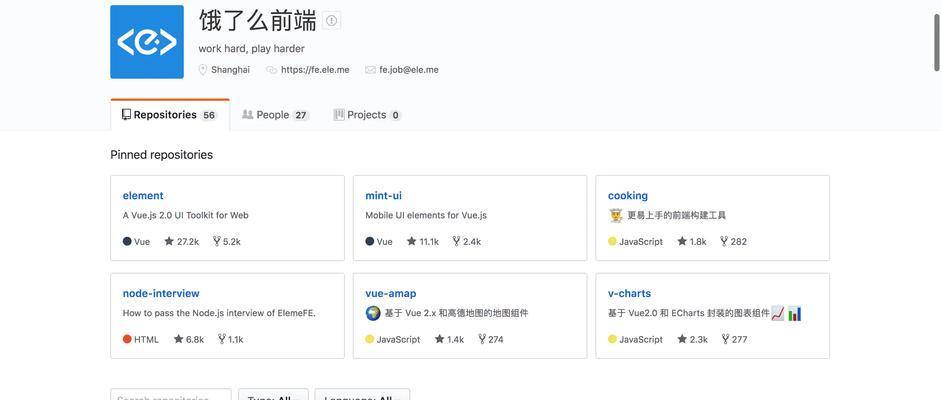Click the star icon on mint-ui card
Image resolution: width=941 pixels, height=400 pixels.
(x=411, y=241)
